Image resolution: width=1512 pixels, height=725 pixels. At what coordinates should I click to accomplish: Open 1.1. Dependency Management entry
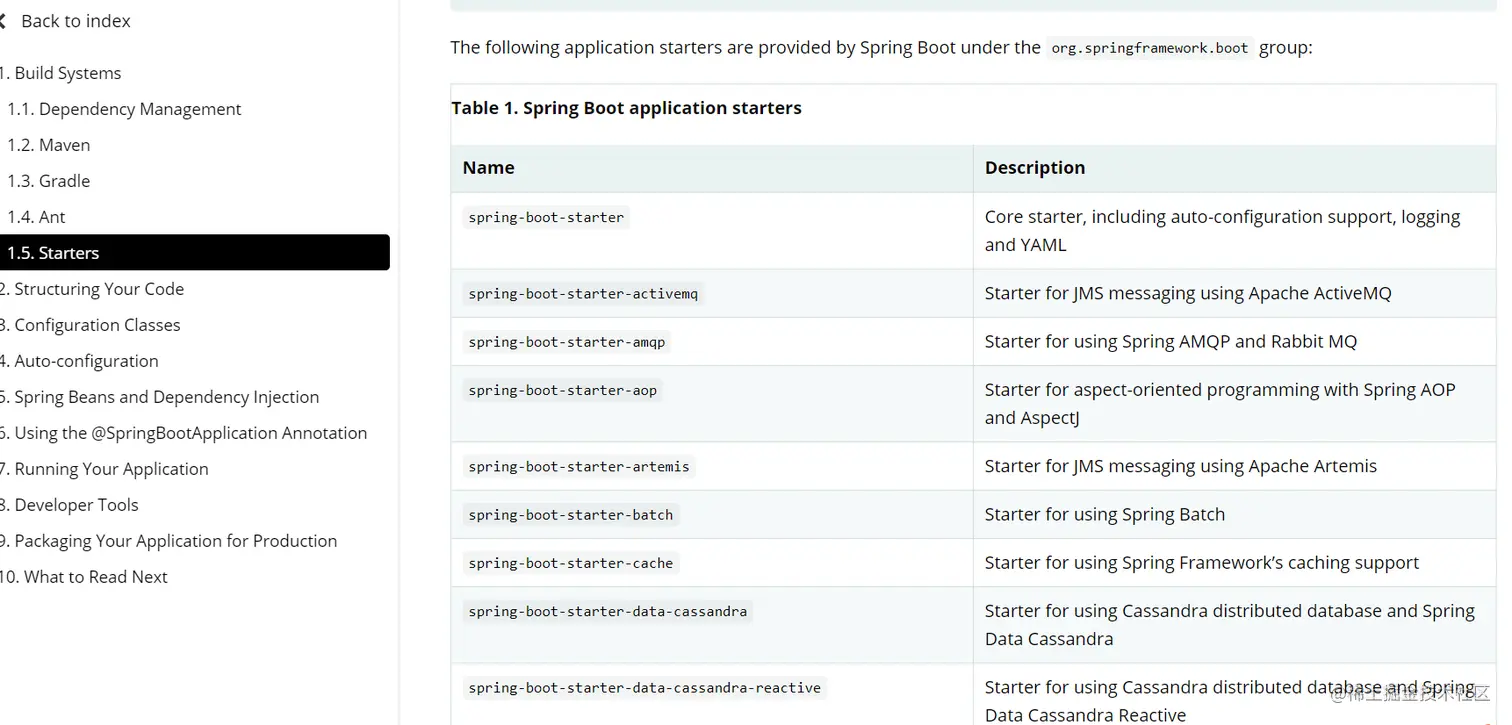124,109
